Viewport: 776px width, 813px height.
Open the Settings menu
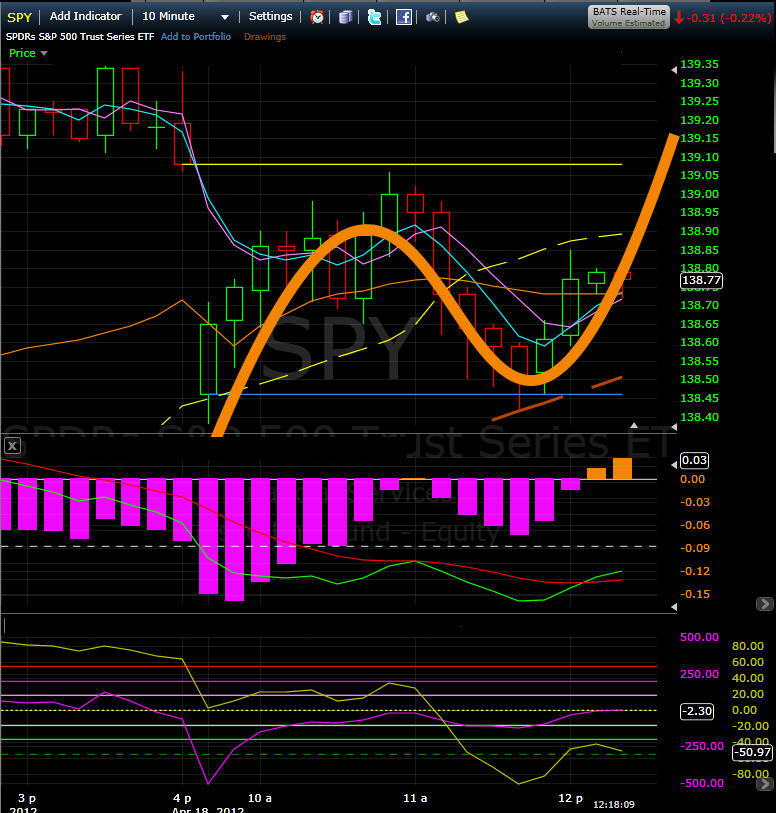point(270,17)
